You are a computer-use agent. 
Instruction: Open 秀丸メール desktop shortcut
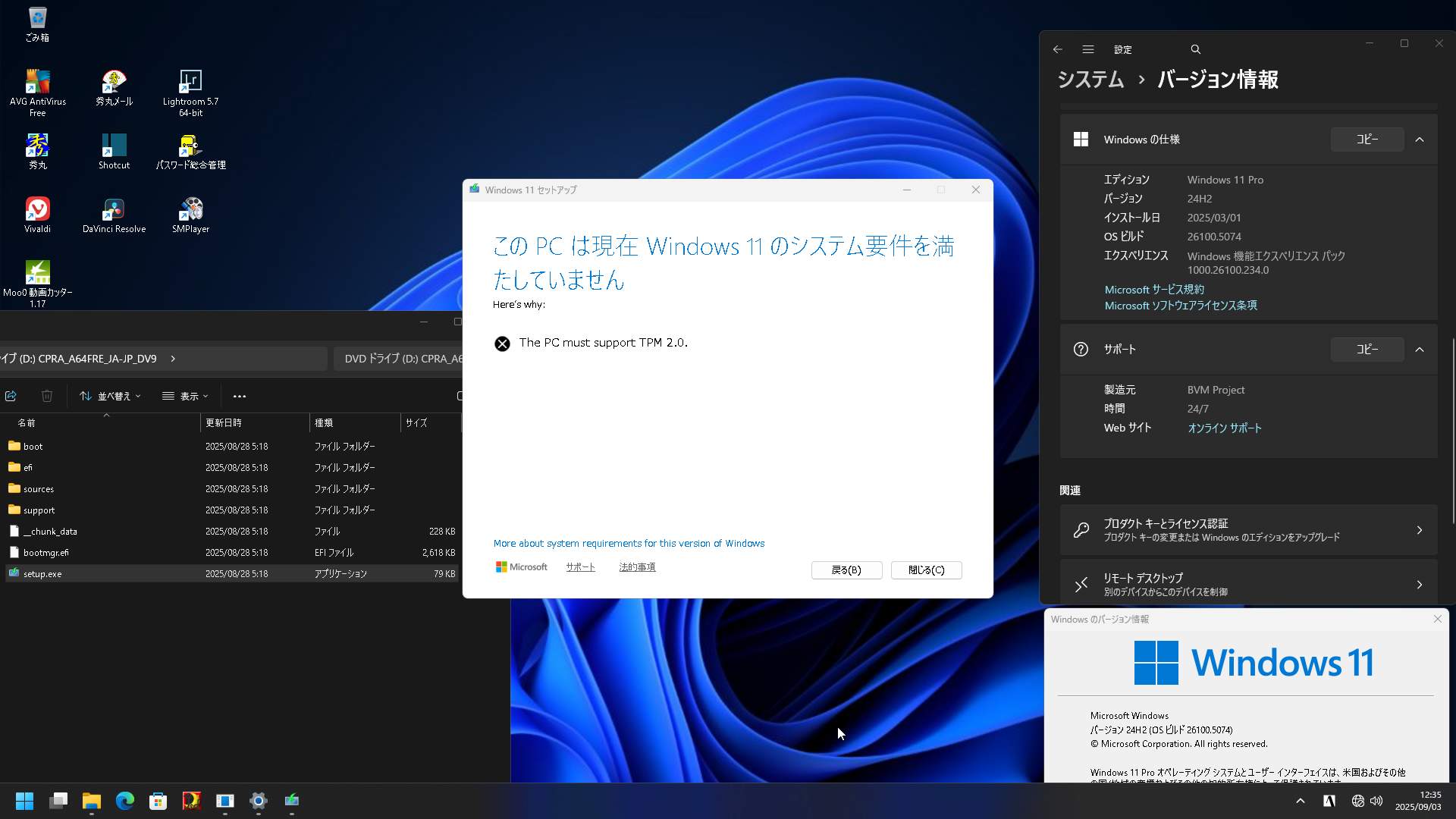pos(114,87)
